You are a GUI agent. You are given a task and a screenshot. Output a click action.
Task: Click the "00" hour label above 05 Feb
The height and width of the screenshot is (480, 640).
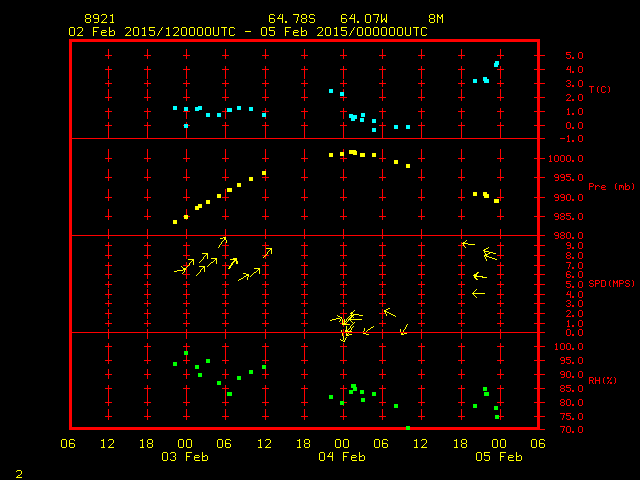[x=499, y=444]
